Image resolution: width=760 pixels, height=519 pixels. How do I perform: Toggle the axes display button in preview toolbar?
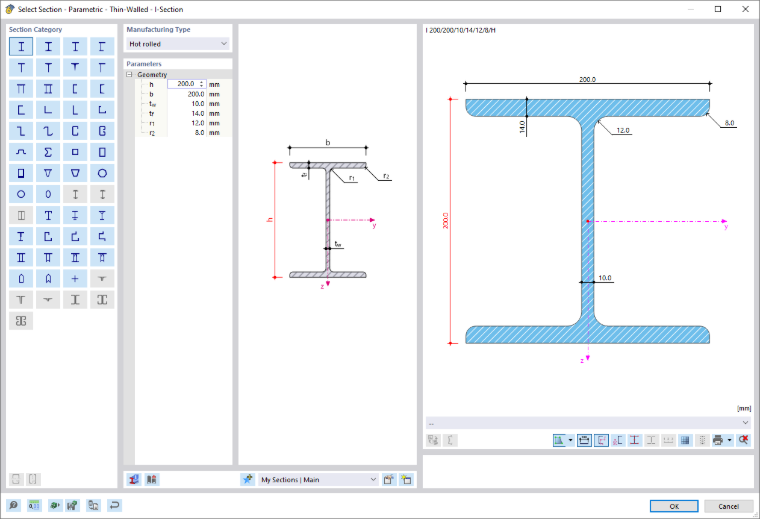[x=602, y=440]
